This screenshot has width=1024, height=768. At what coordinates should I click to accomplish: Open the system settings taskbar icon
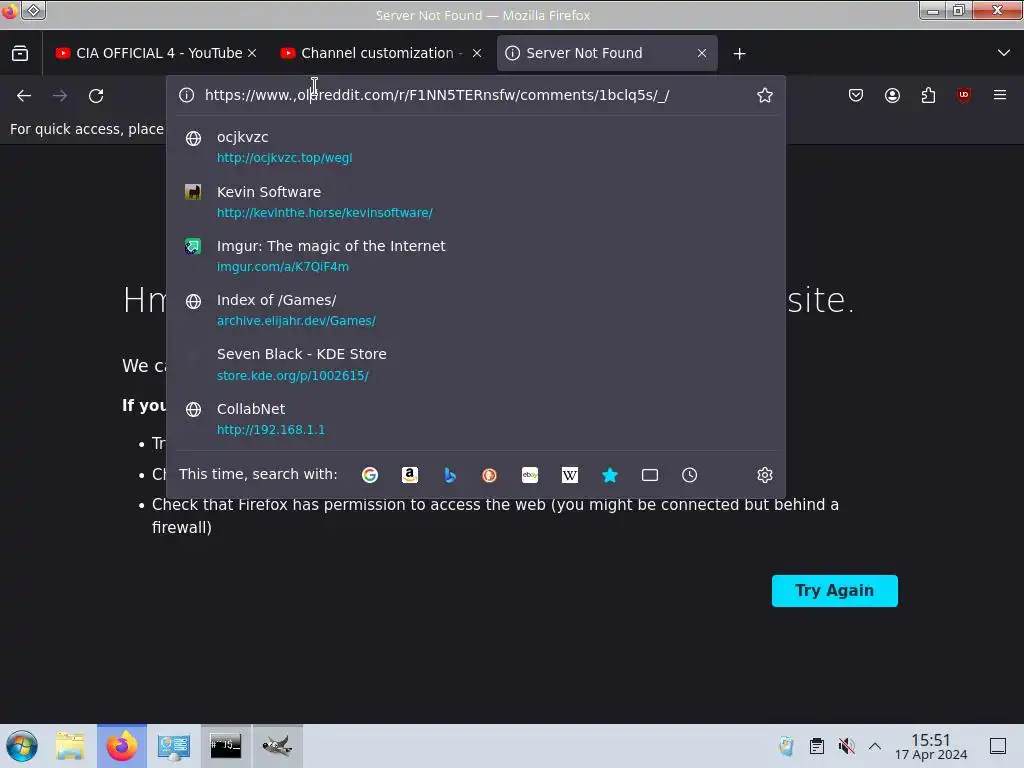click(x=174, y=746)
